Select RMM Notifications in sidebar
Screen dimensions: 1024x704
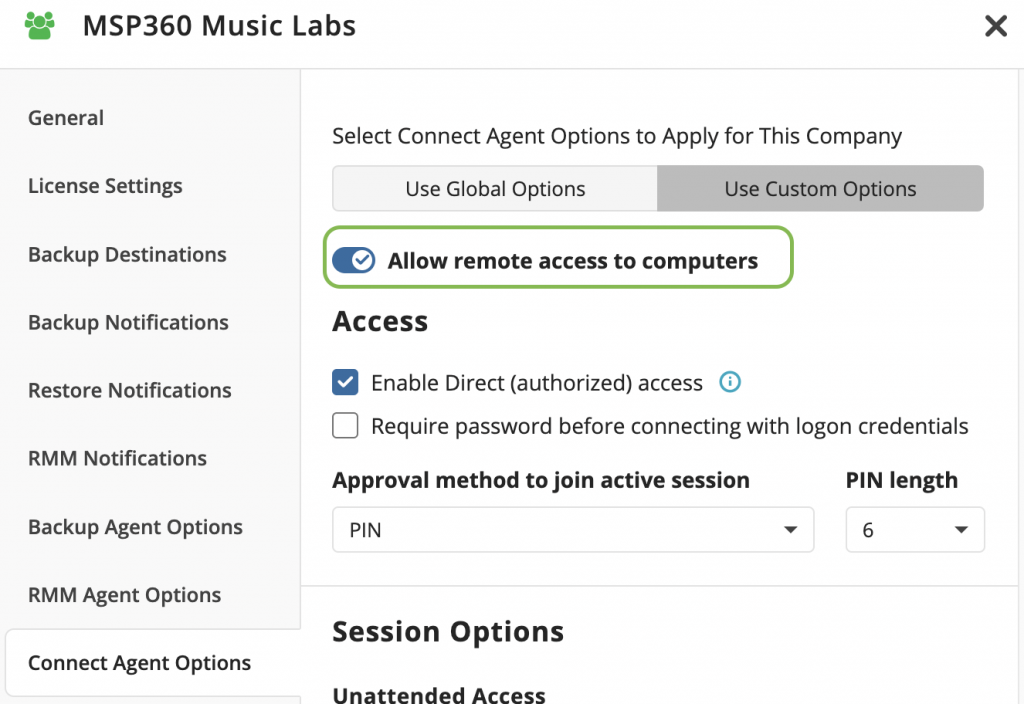coord(117,458)
